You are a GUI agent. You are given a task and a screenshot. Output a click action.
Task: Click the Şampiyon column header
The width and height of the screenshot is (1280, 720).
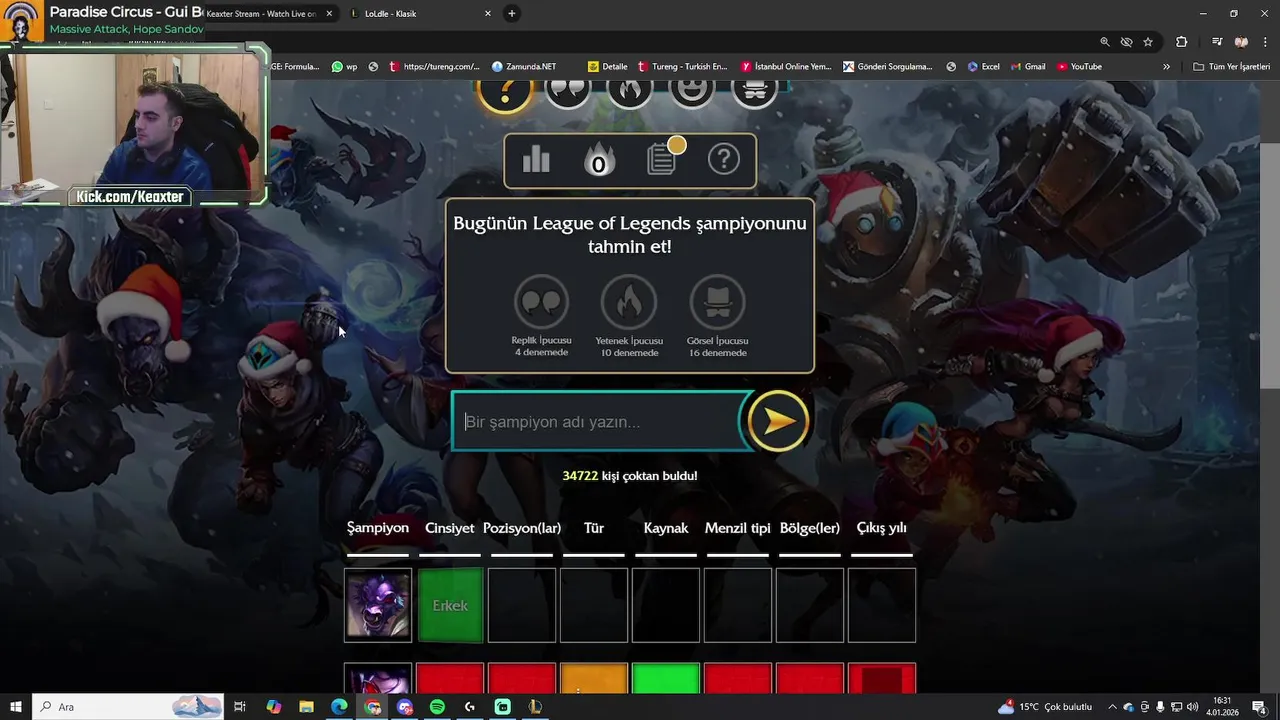378,528
